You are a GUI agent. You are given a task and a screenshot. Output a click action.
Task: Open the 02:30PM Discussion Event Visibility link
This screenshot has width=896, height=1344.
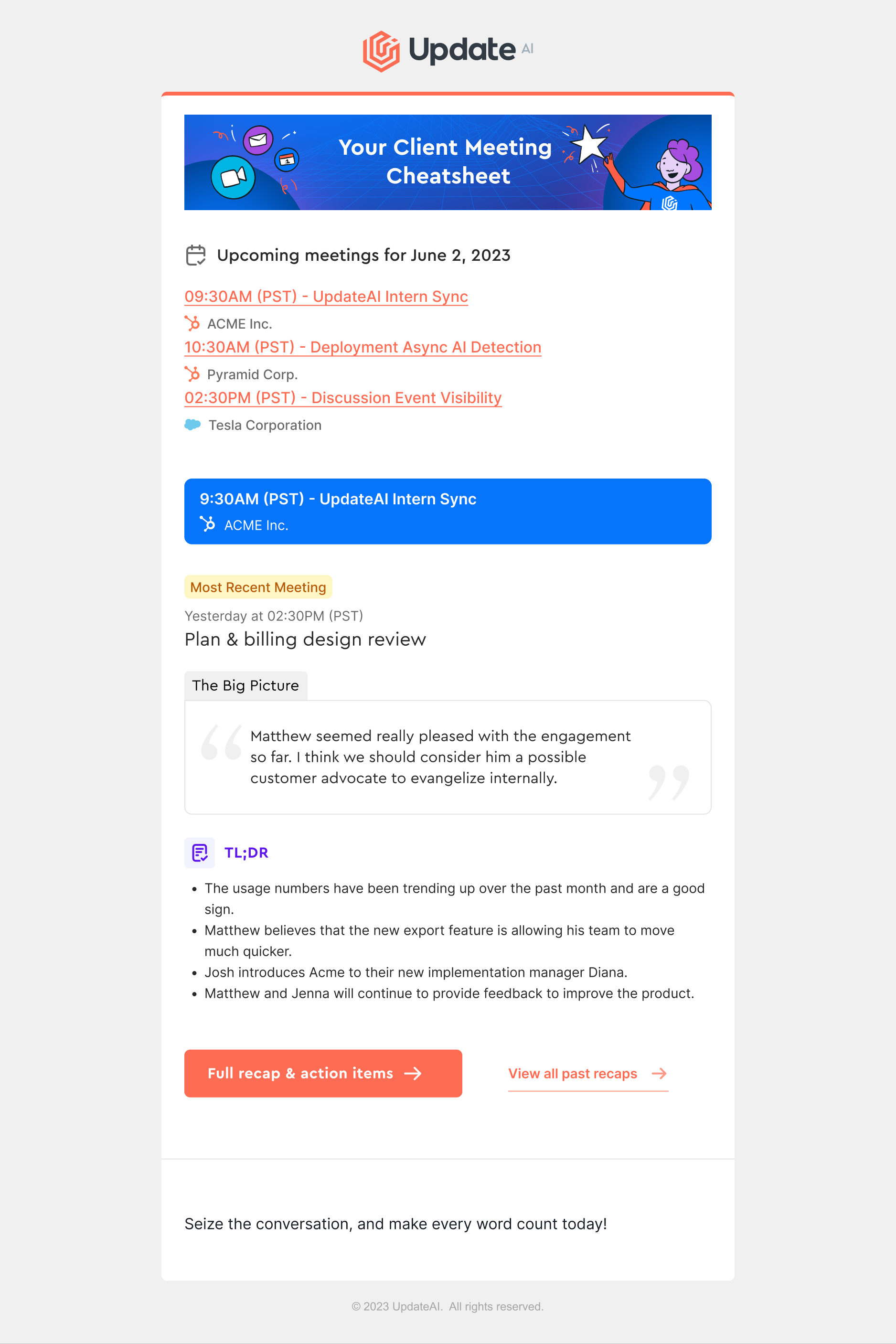pyautogui.click(x=343, y=398)
